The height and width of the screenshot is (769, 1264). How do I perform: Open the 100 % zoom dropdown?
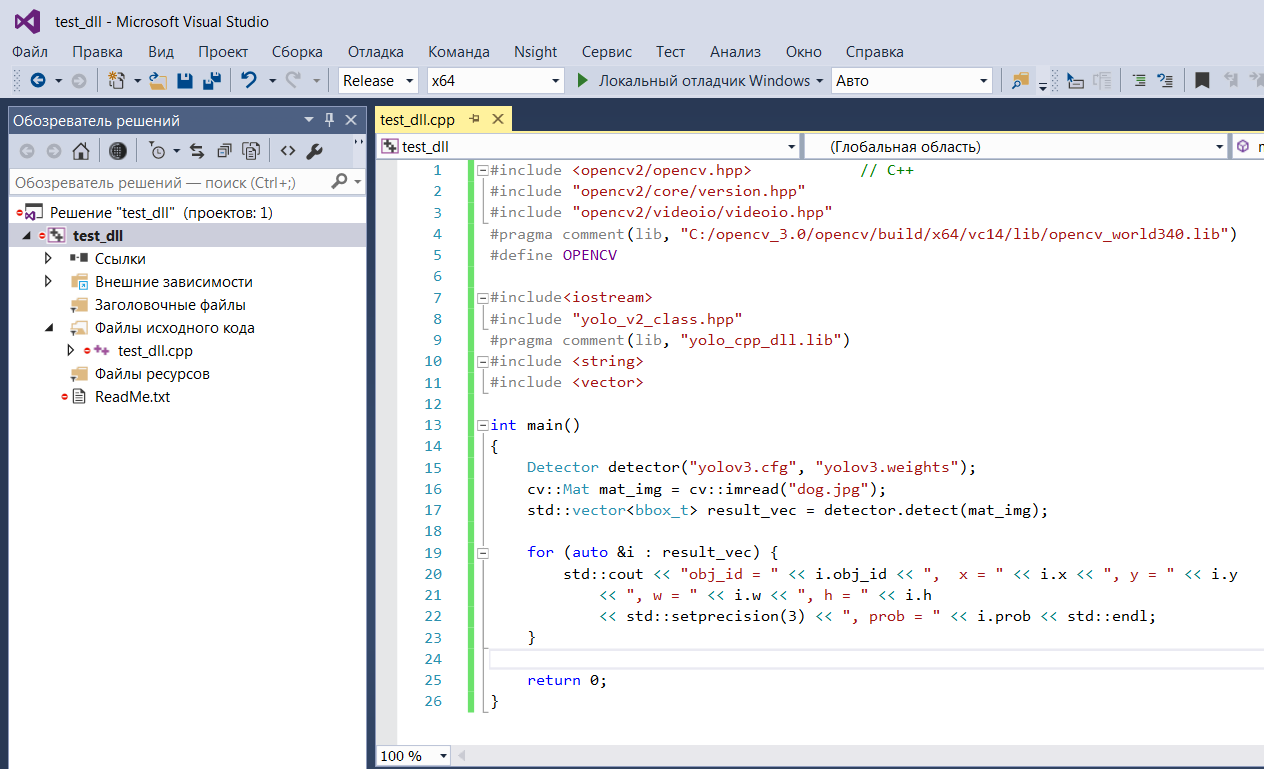(x=444, y=756)
